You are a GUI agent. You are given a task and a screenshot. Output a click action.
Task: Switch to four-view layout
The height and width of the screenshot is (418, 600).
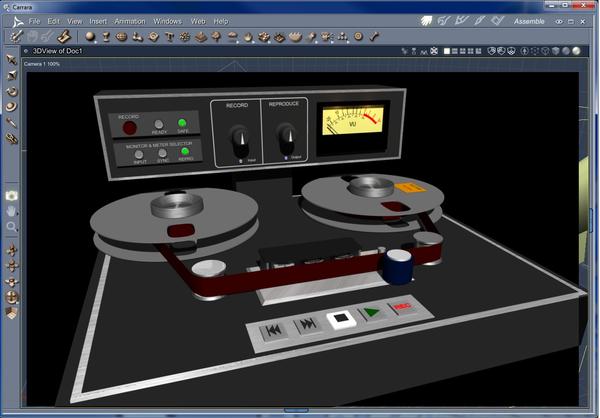pos(470,51)
